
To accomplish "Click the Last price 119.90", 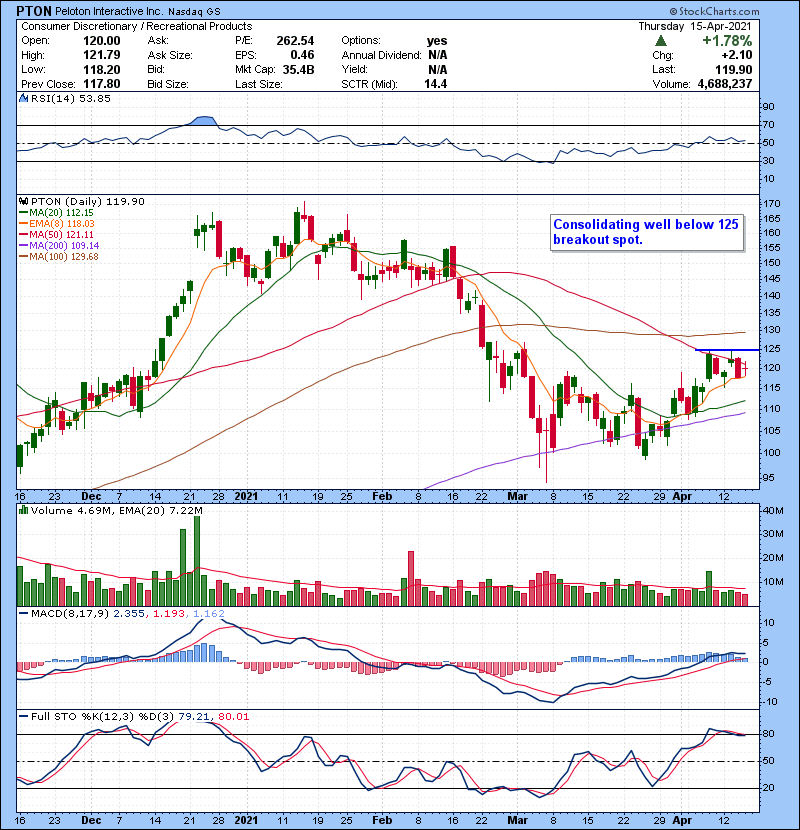I will (x=733, y=69).
